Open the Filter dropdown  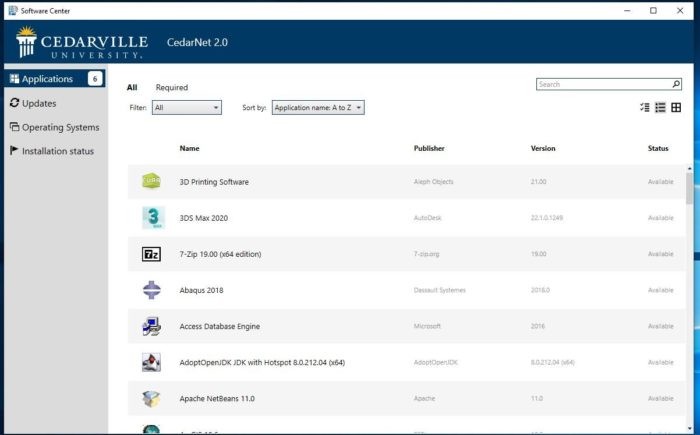point(187,108)
